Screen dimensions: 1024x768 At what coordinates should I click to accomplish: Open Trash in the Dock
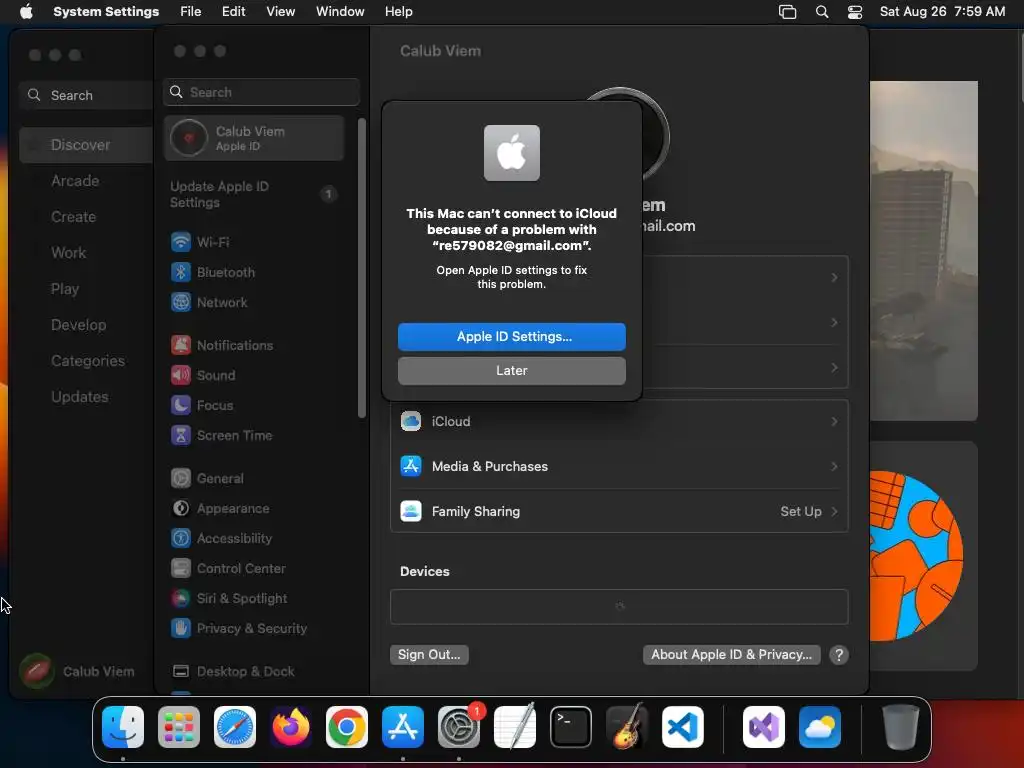[x=901, y=727]
